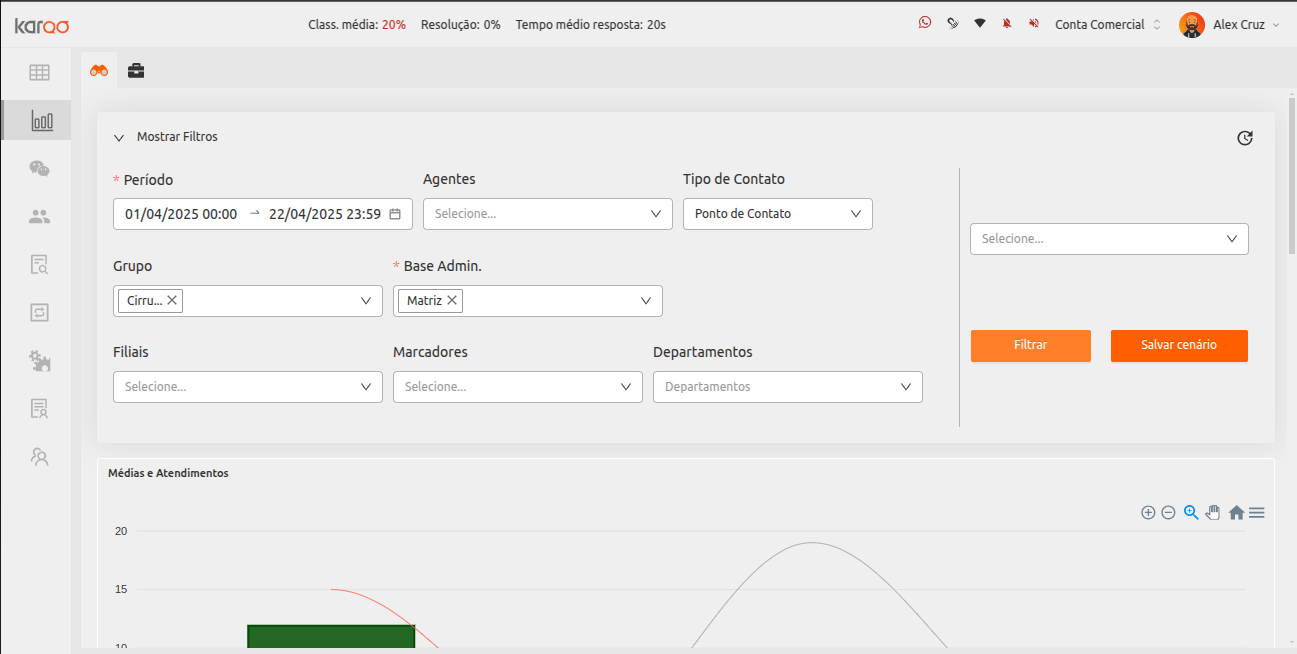Screen dimensions: 1297x654
Task: Open the table grid view in sidebar
Action: click(39, 72)
